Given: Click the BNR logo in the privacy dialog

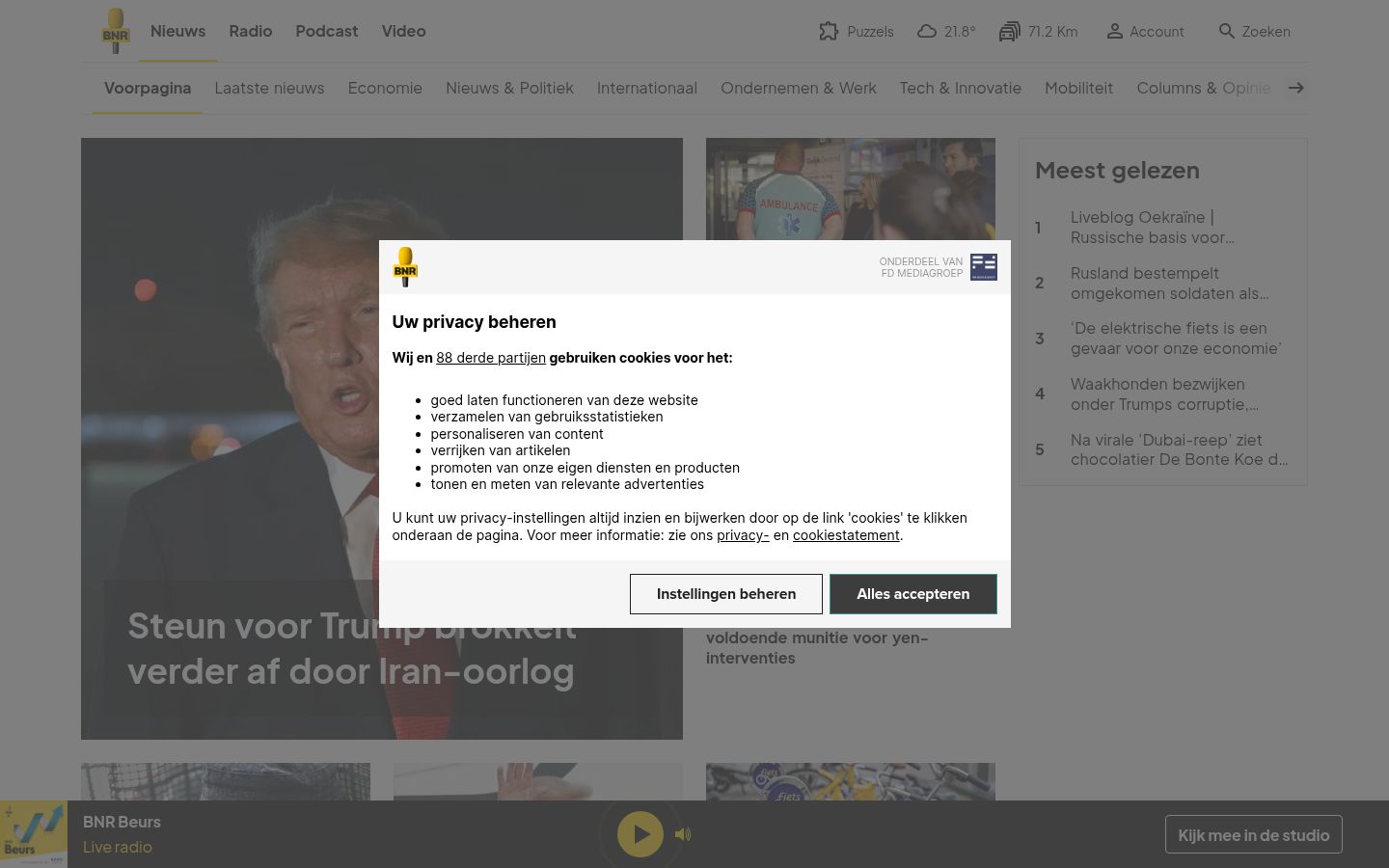Looking at the screenshot, I should pos(405,267).
